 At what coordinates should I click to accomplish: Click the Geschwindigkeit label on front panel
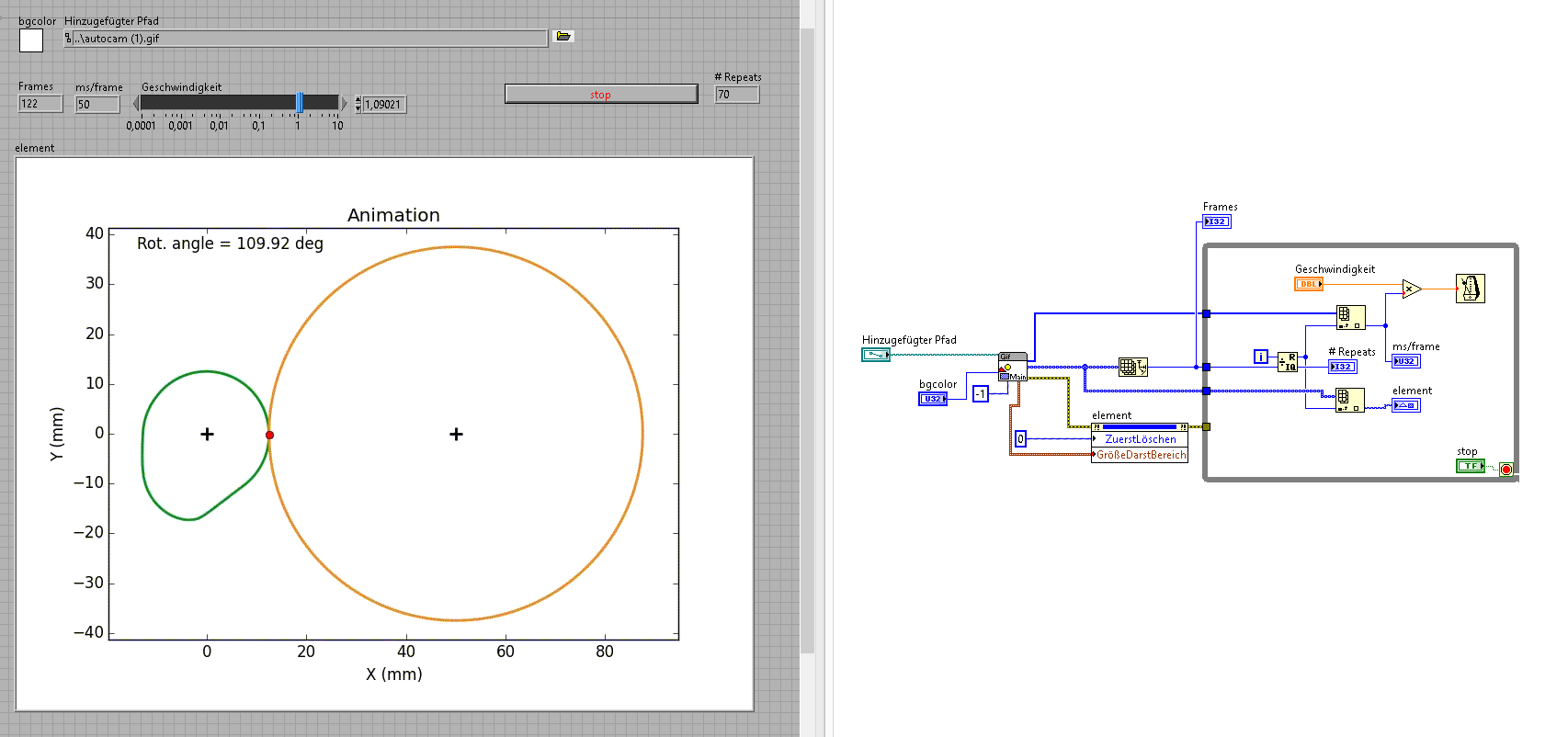tap(181, 87)
